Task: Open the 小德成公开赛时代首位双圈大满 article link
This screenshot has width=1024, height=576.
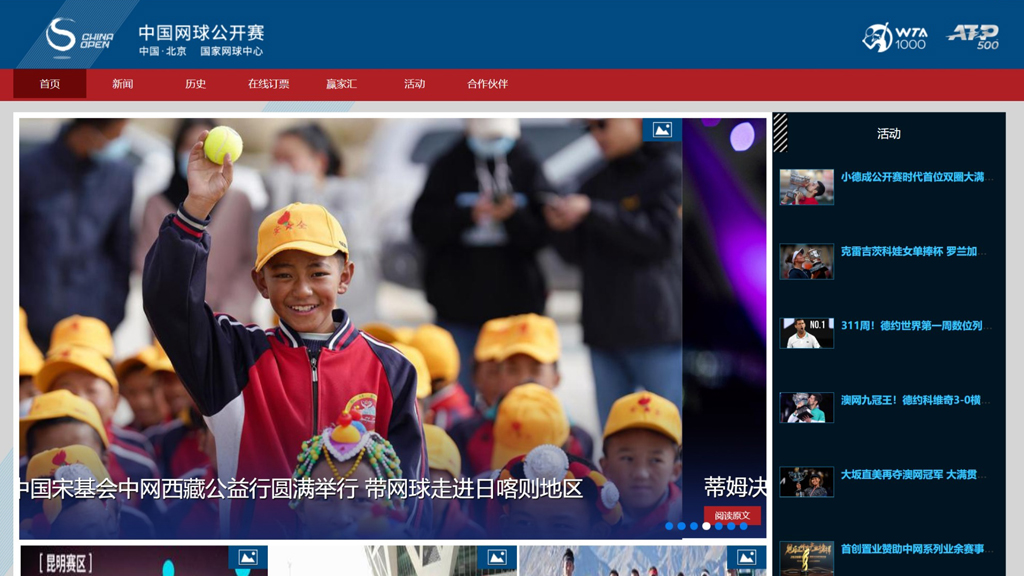Action: pyautogui.click(x=911, y=177)
